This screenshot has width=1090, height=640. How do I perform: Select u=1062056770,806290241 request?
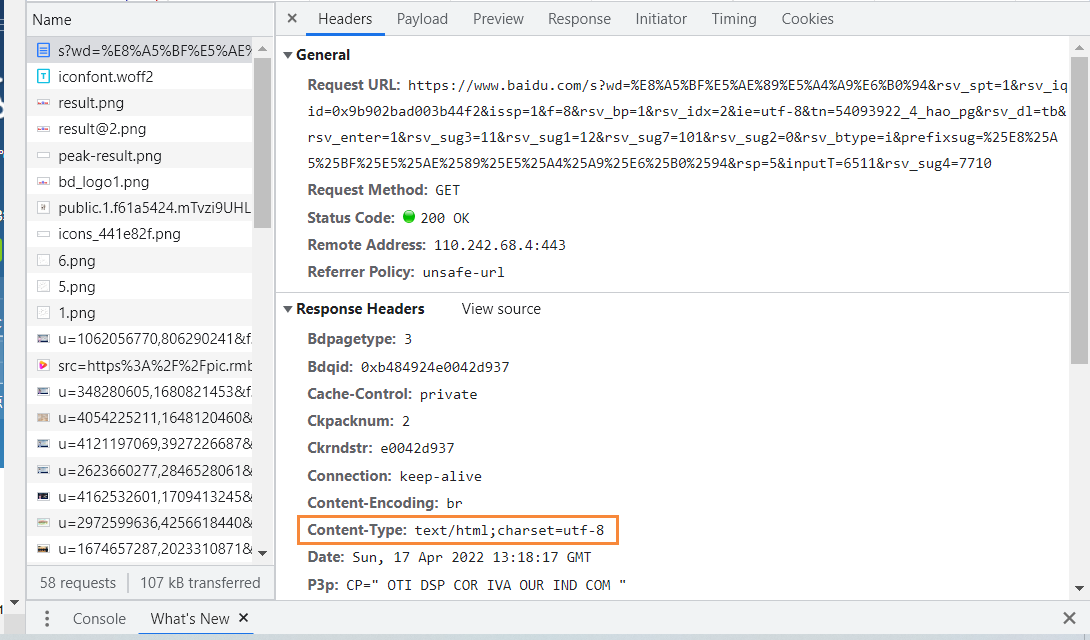tap(140, 339)
